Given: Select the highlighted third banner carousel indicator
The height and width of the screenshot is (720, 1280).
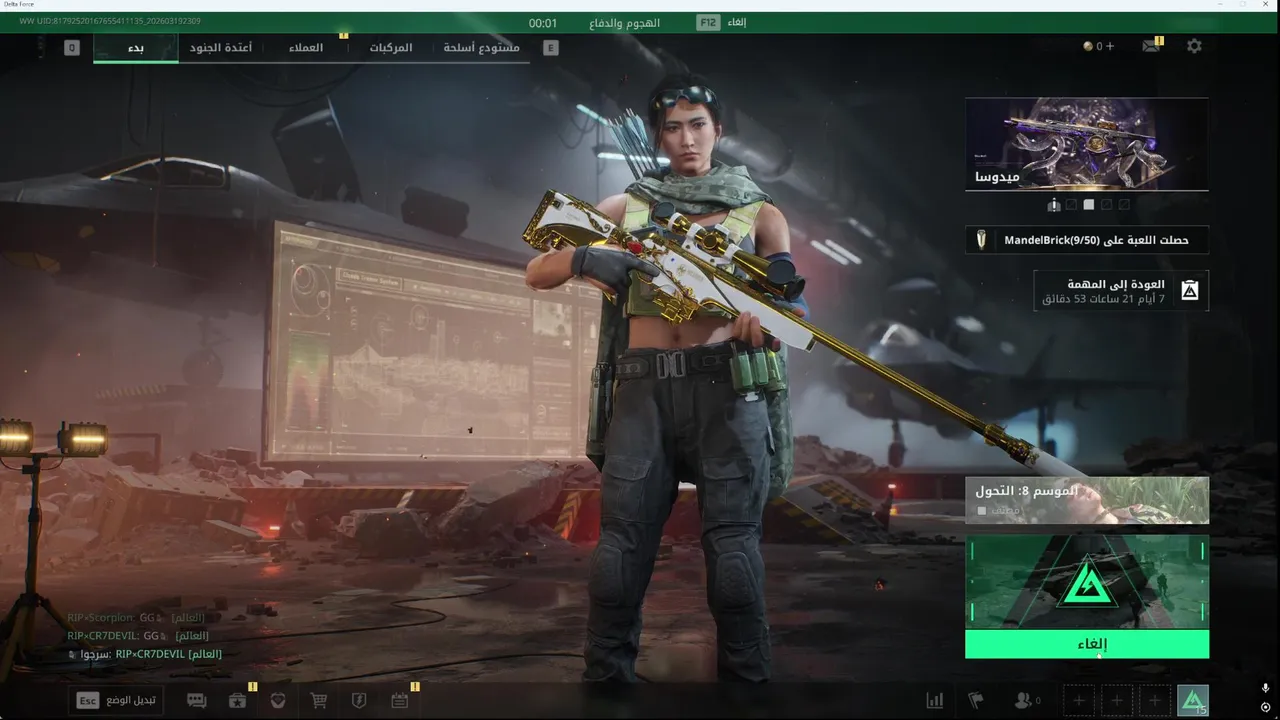Looking at the screenshot, I should point(1089,205).
